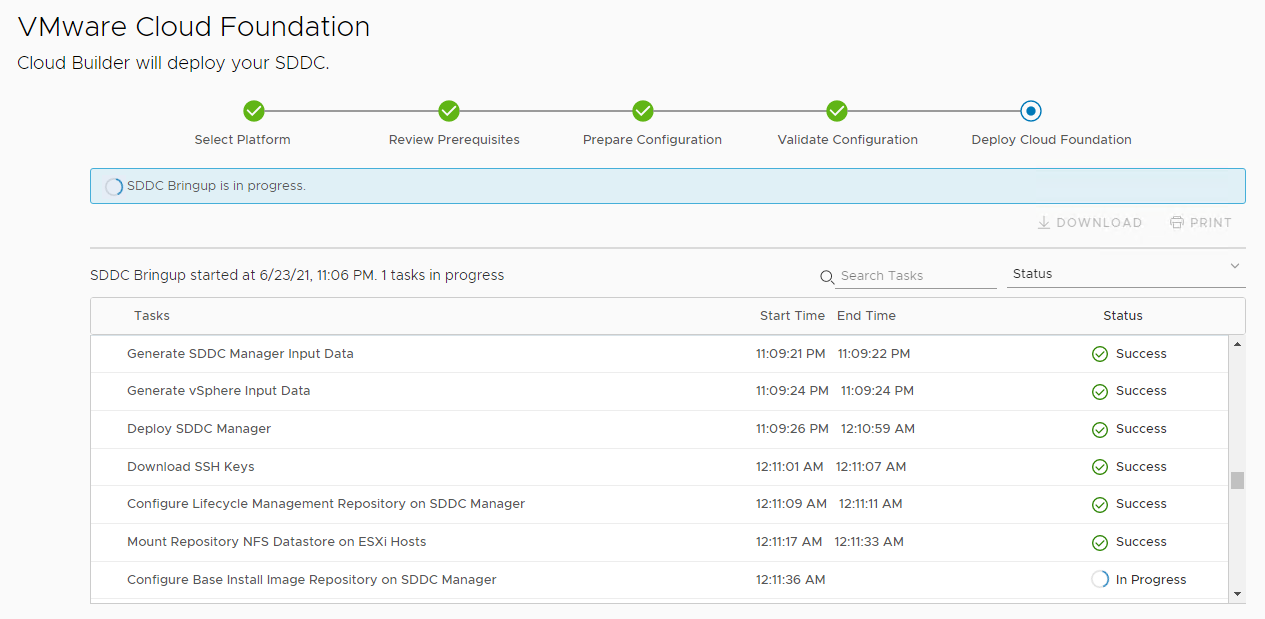Click the DOWNLOAD button
1265x619 pixels.
coord(1089,223)
